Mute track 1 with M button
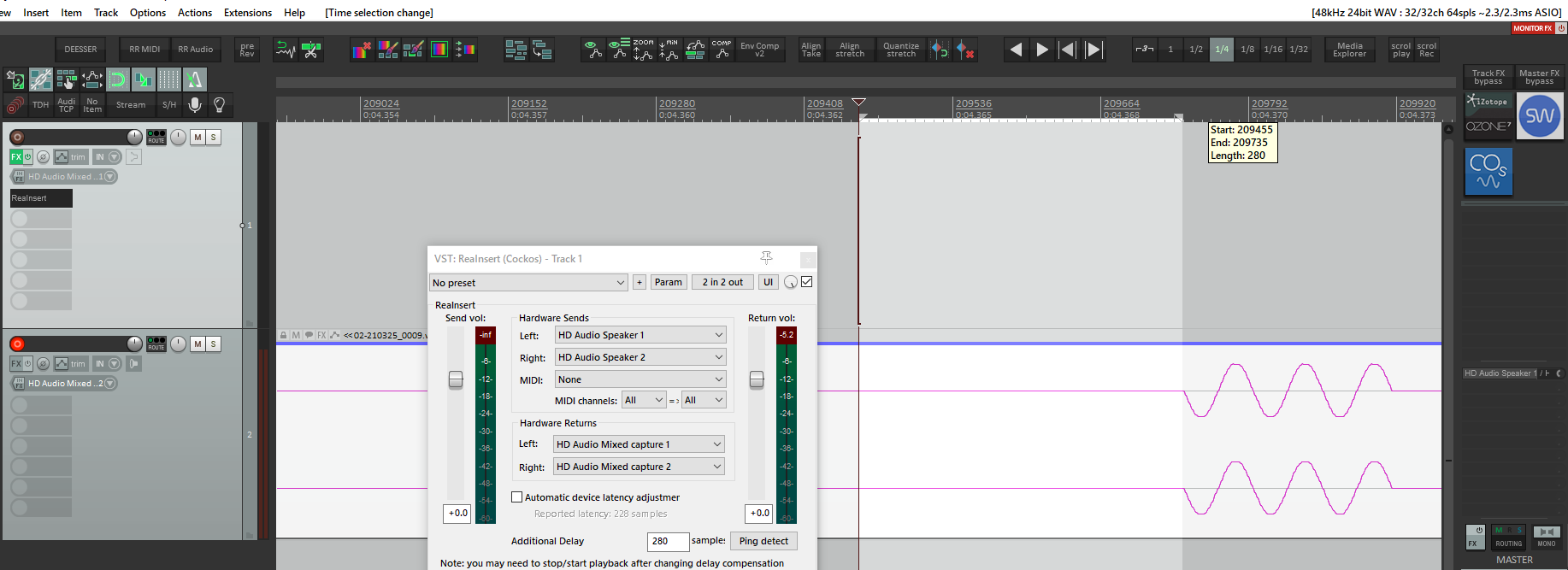The image size is (1568, 570). 198,137
